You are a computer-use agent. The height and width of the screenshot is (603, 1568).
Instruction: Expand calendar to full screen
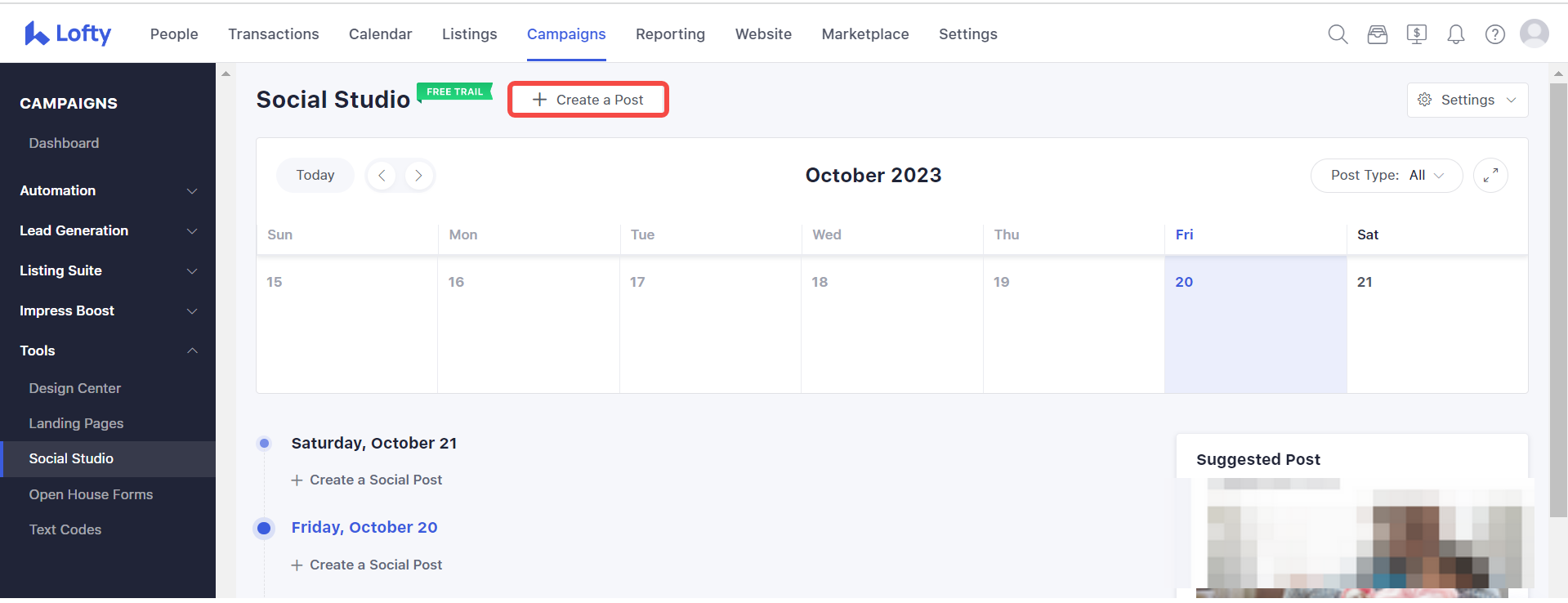point(1490,176)
